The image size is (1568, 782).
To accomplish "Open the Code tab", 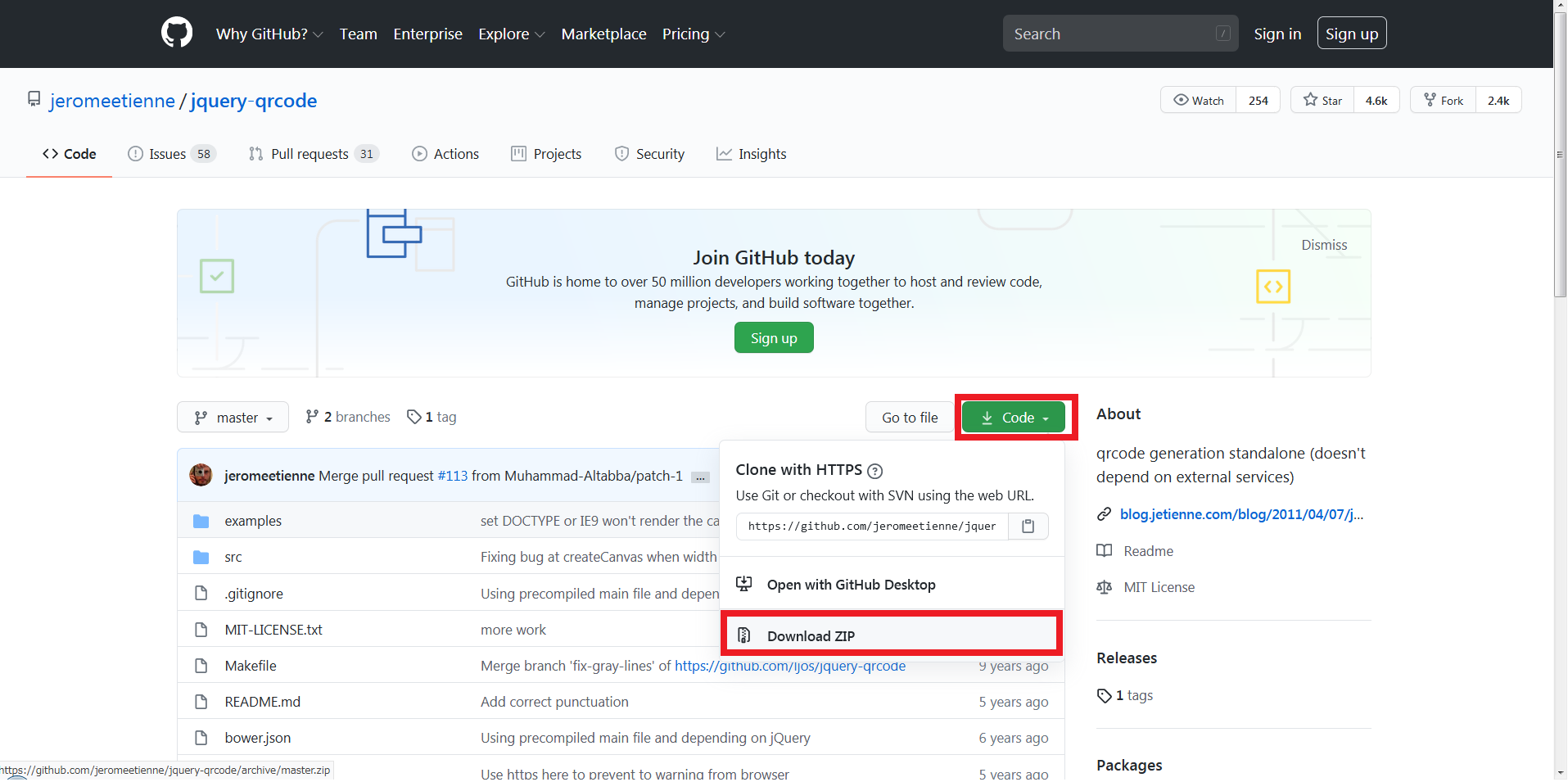I will click(x=70, y=154).
